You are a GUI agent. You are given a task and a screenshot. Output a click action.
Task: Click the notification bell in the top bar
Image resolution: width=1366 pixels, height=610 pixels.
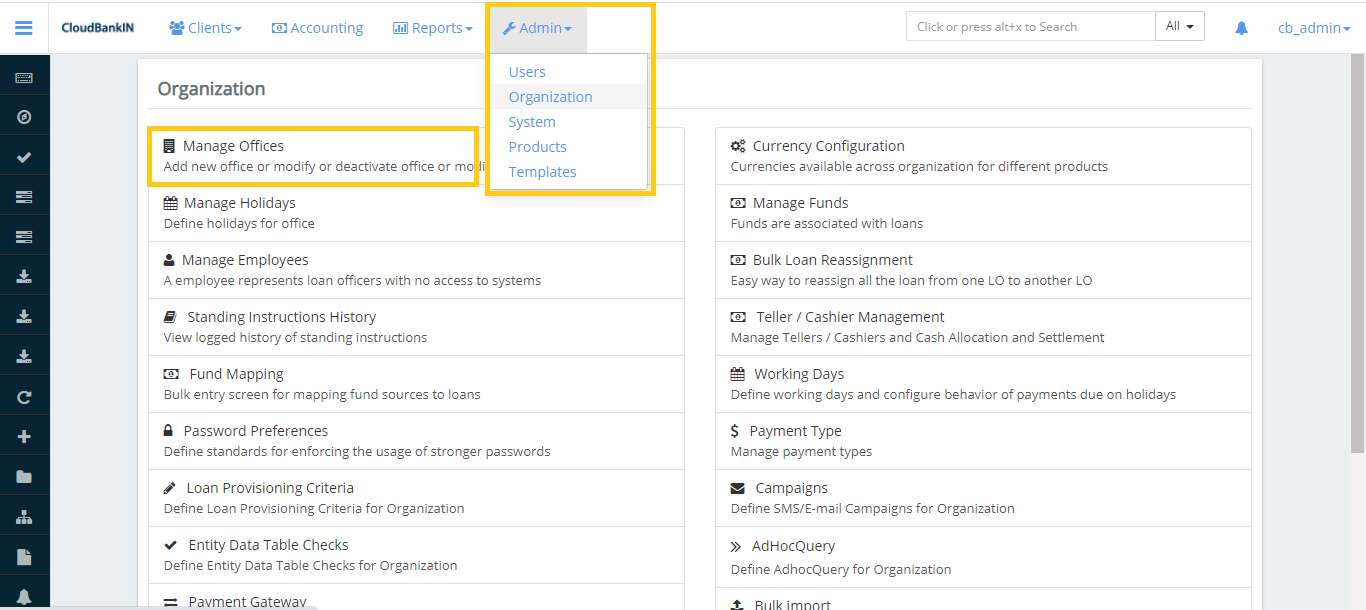coord(1241,28)
